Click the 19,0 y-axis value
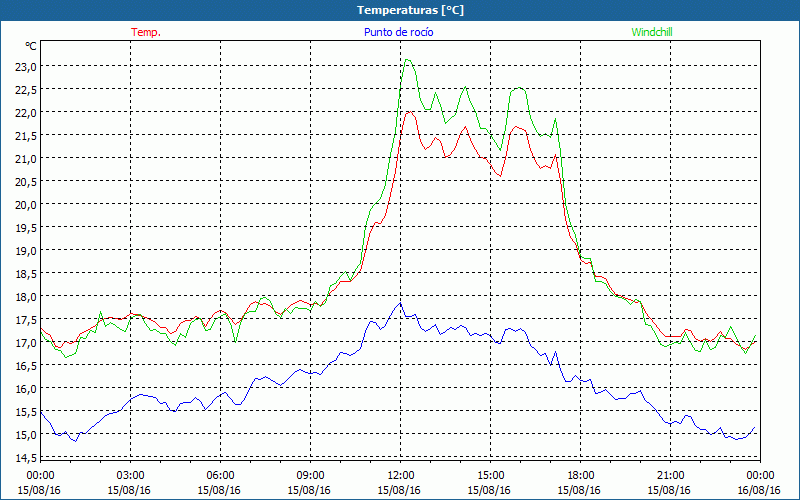 pyautogui.click(x=26, y=251)
